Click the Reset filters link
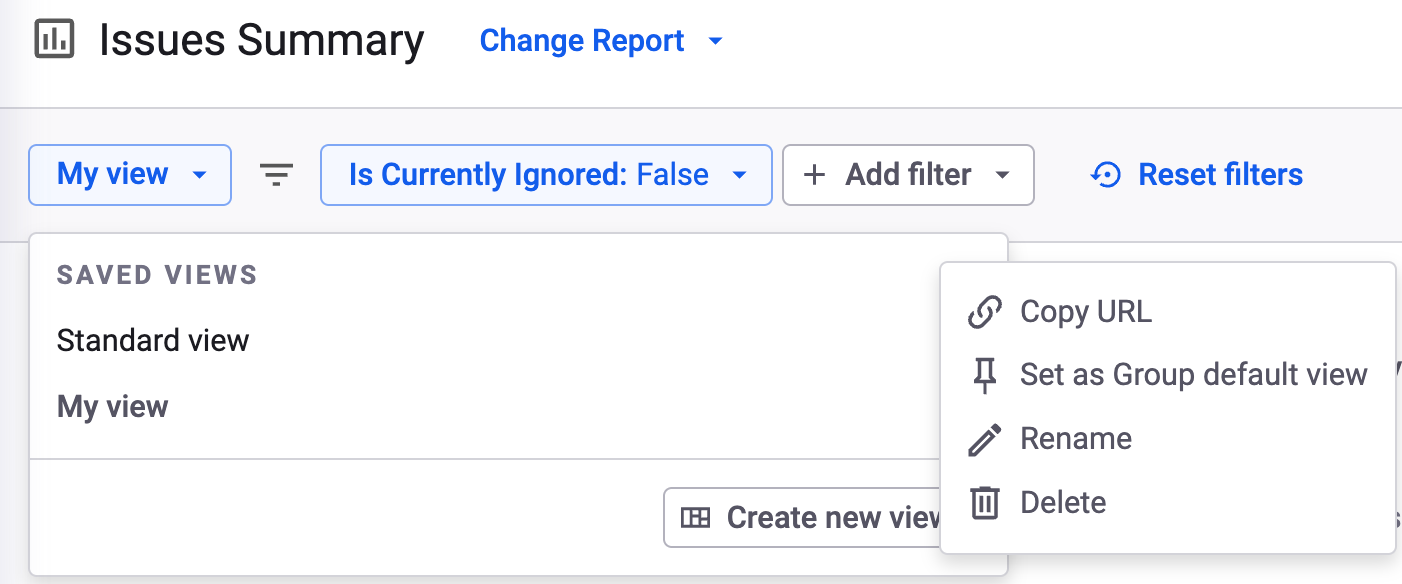The width and height of the screenshot is (1402, 584). (x=1220, y=175)
